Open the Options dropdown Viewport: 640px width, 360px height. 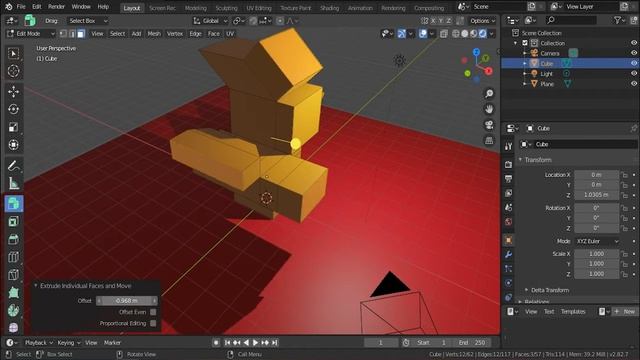tap(482, 21)
